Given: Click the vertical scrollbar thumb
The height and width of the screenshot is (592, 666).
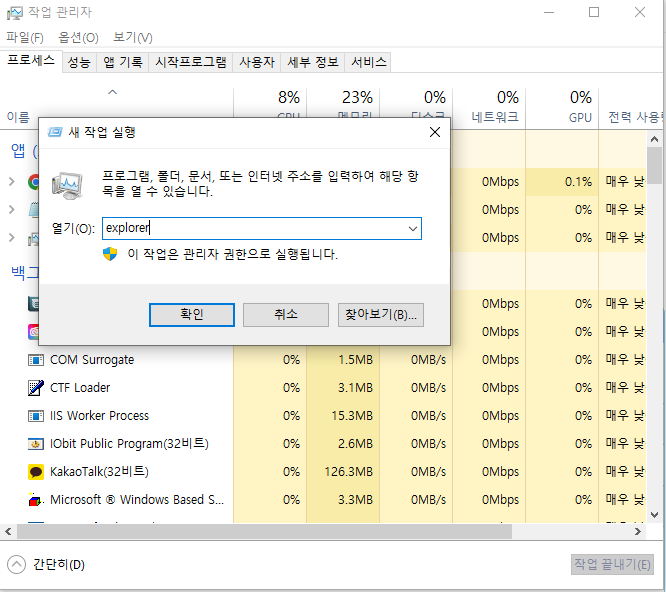Looking at the screenshot, I should (654, 166).
